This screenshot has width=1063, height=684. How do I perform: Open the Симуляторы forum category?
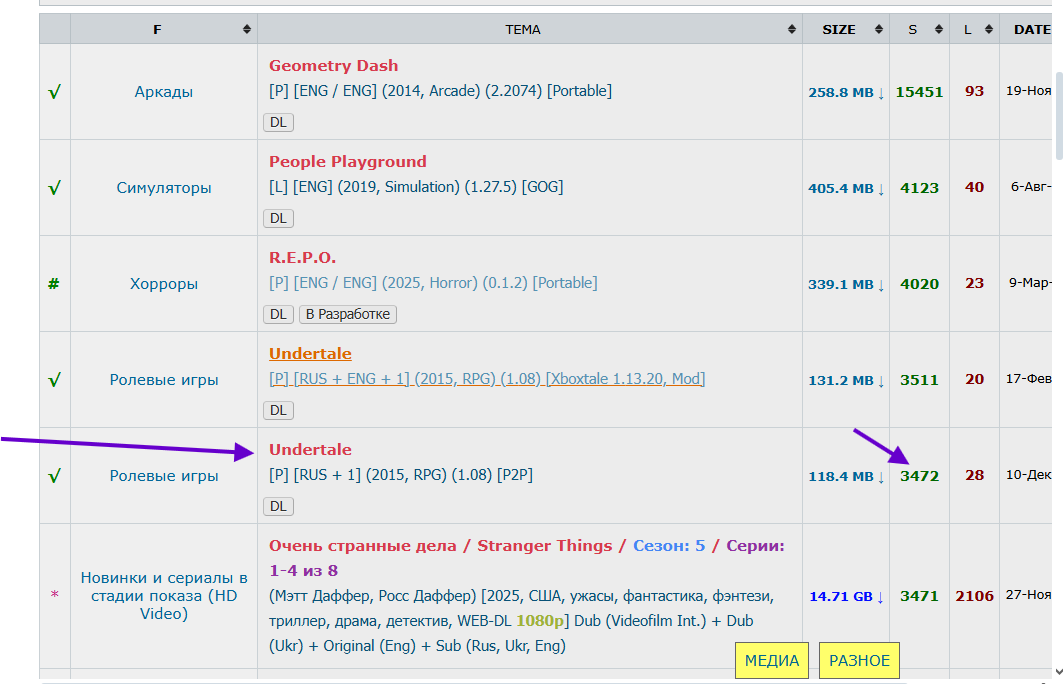(x=163, y=188)
